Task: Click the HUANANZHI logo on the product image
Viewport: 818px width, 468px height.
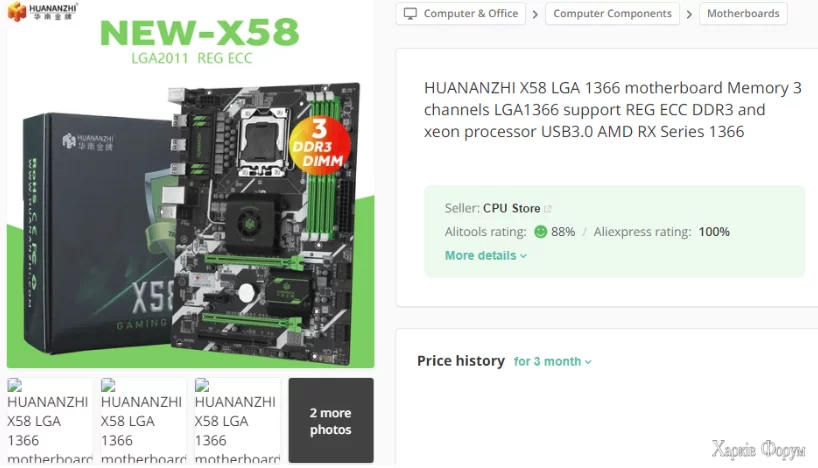Action: click(x=43, y=11)
